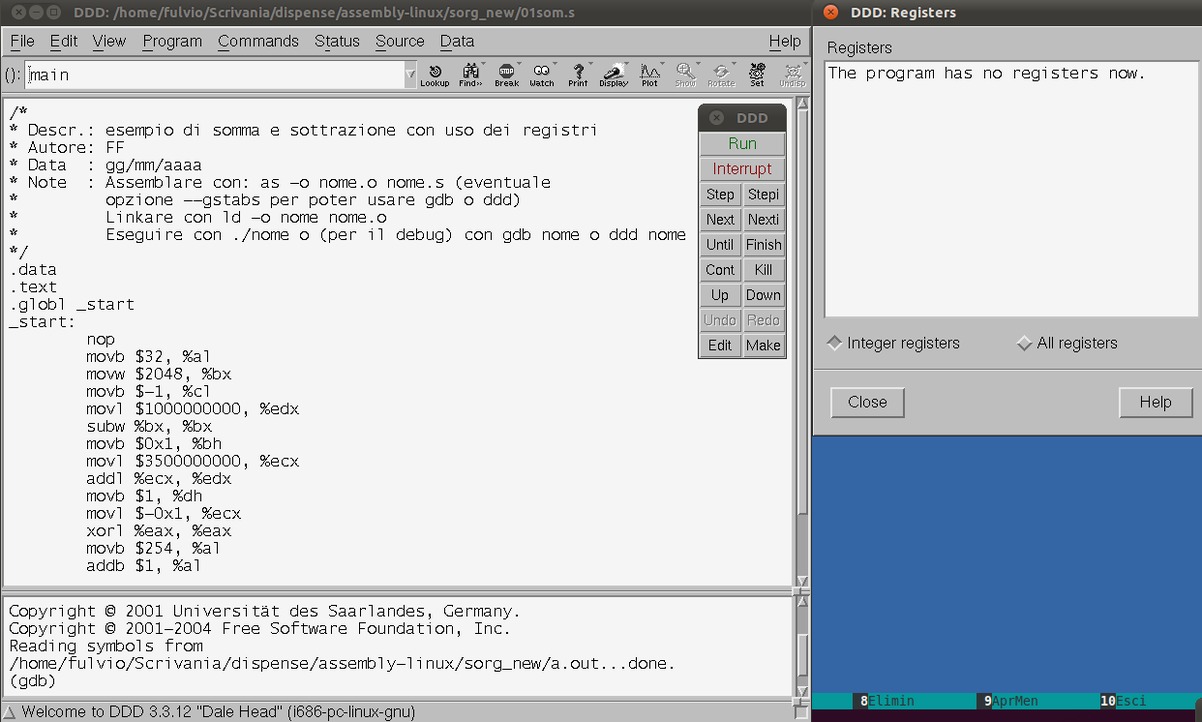Open the Source menu
This screenshot has height=722, width=1202.
[x=400, y=41]
